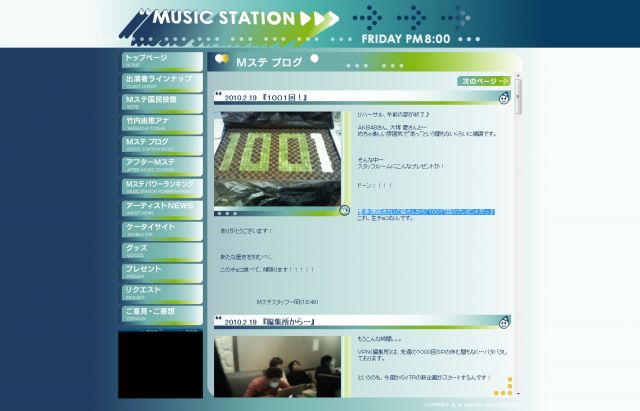
Task: Open リクエスト request menu item
Action: tap(162, 293)
